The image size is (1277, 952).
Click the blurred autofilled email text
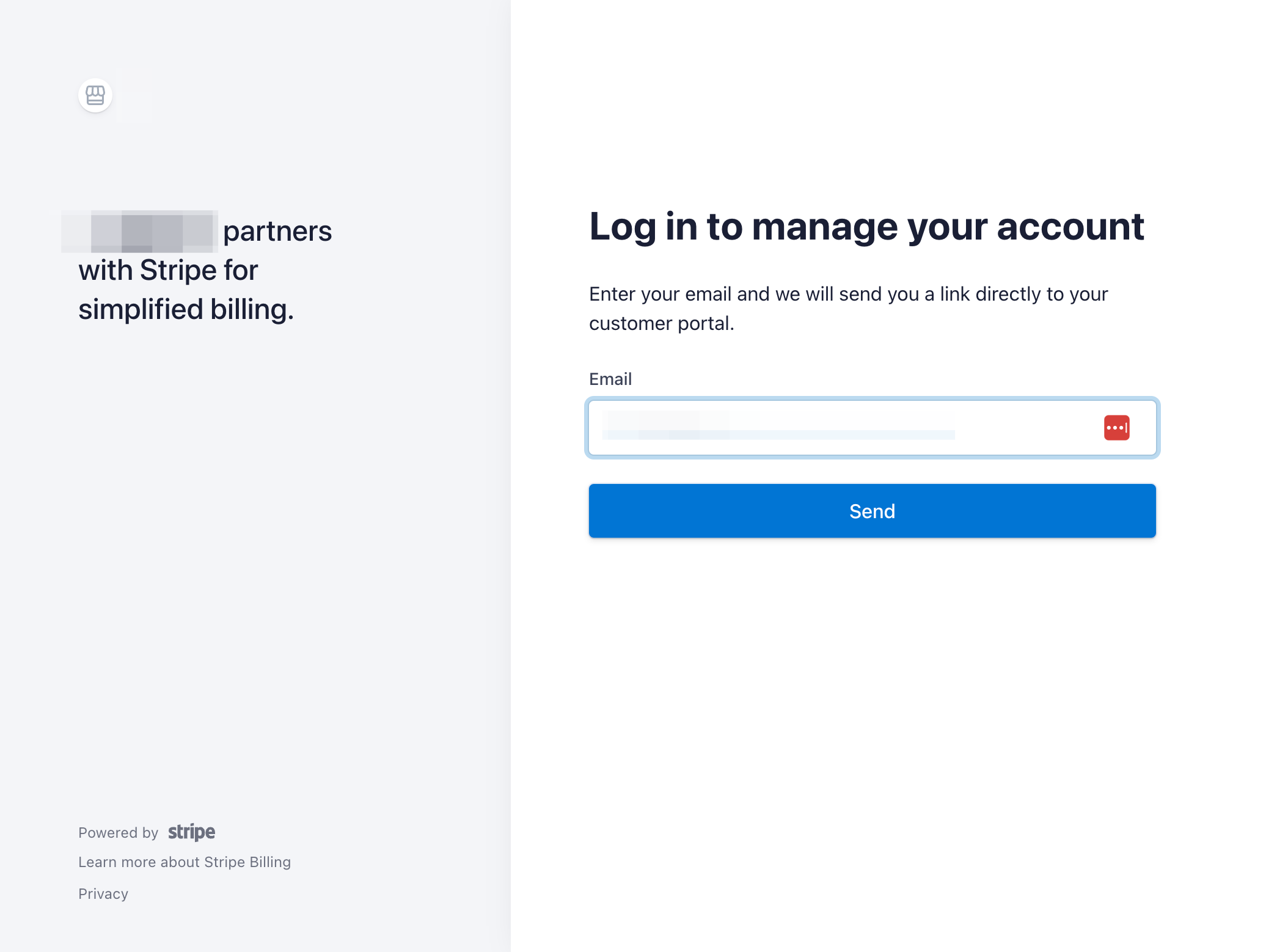[x=778, y=426]
